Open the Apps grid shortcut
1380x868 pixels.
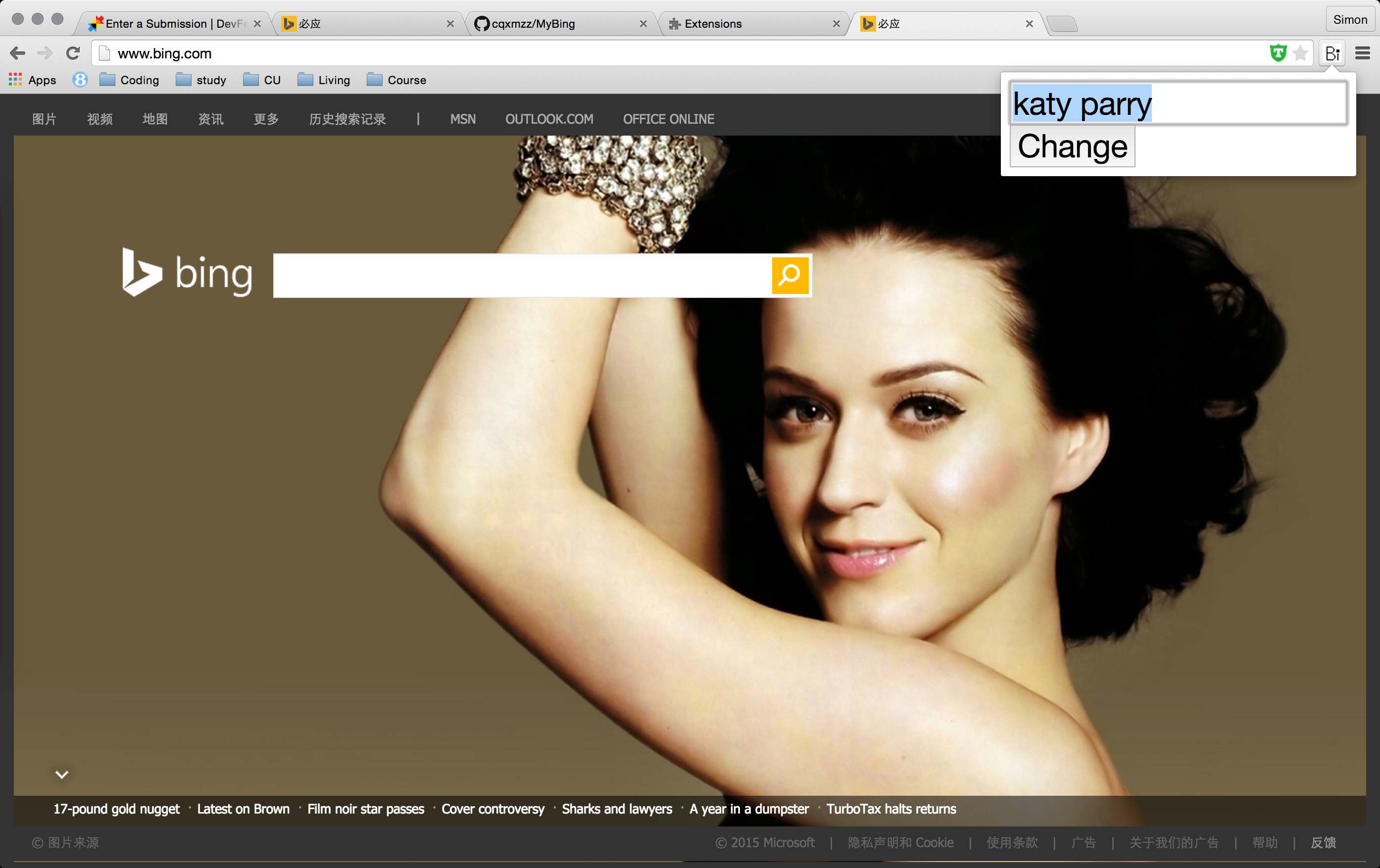(32, 80)
